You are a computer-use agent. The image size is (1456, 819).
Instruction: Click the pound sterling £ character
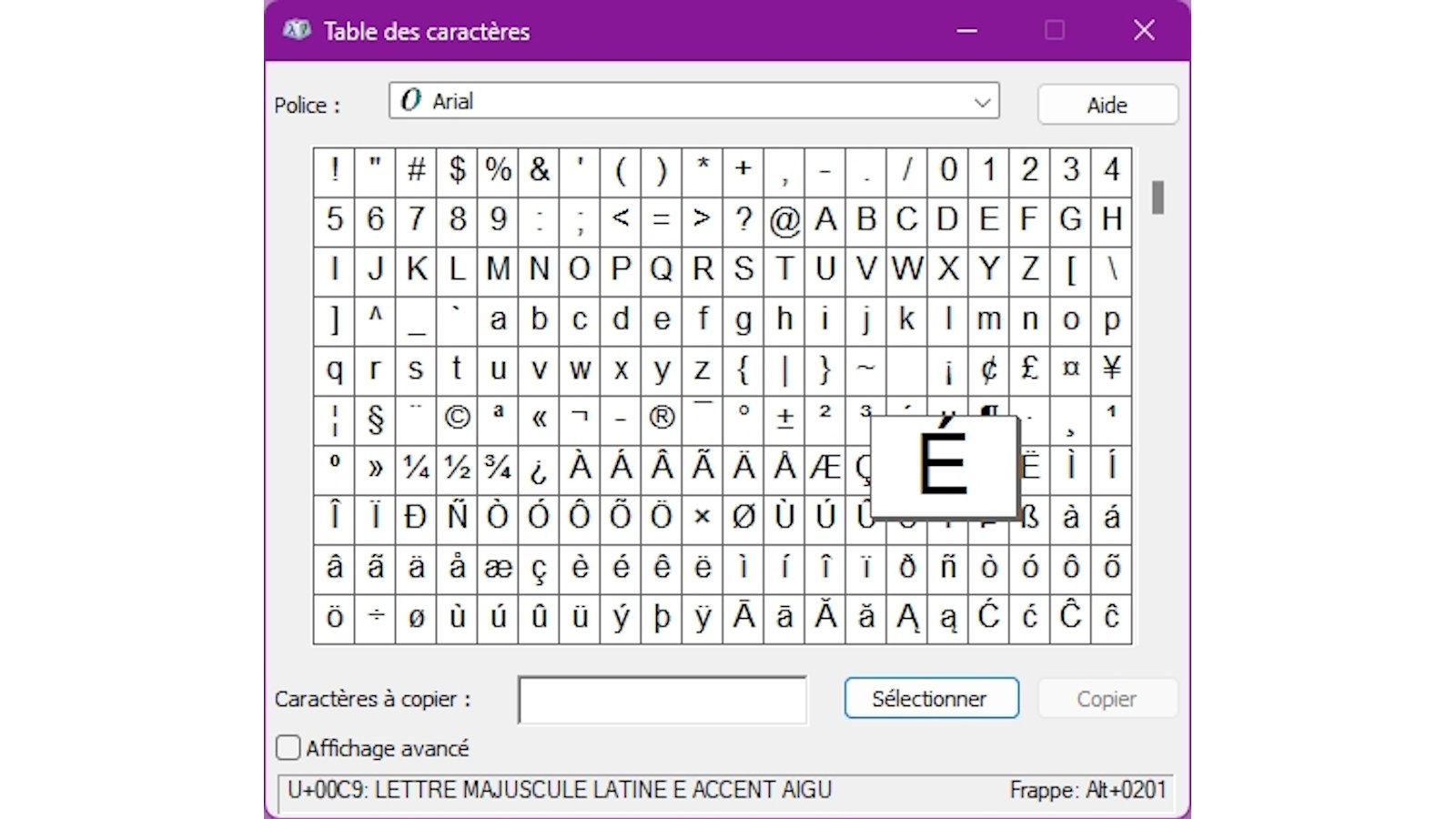1030,369
